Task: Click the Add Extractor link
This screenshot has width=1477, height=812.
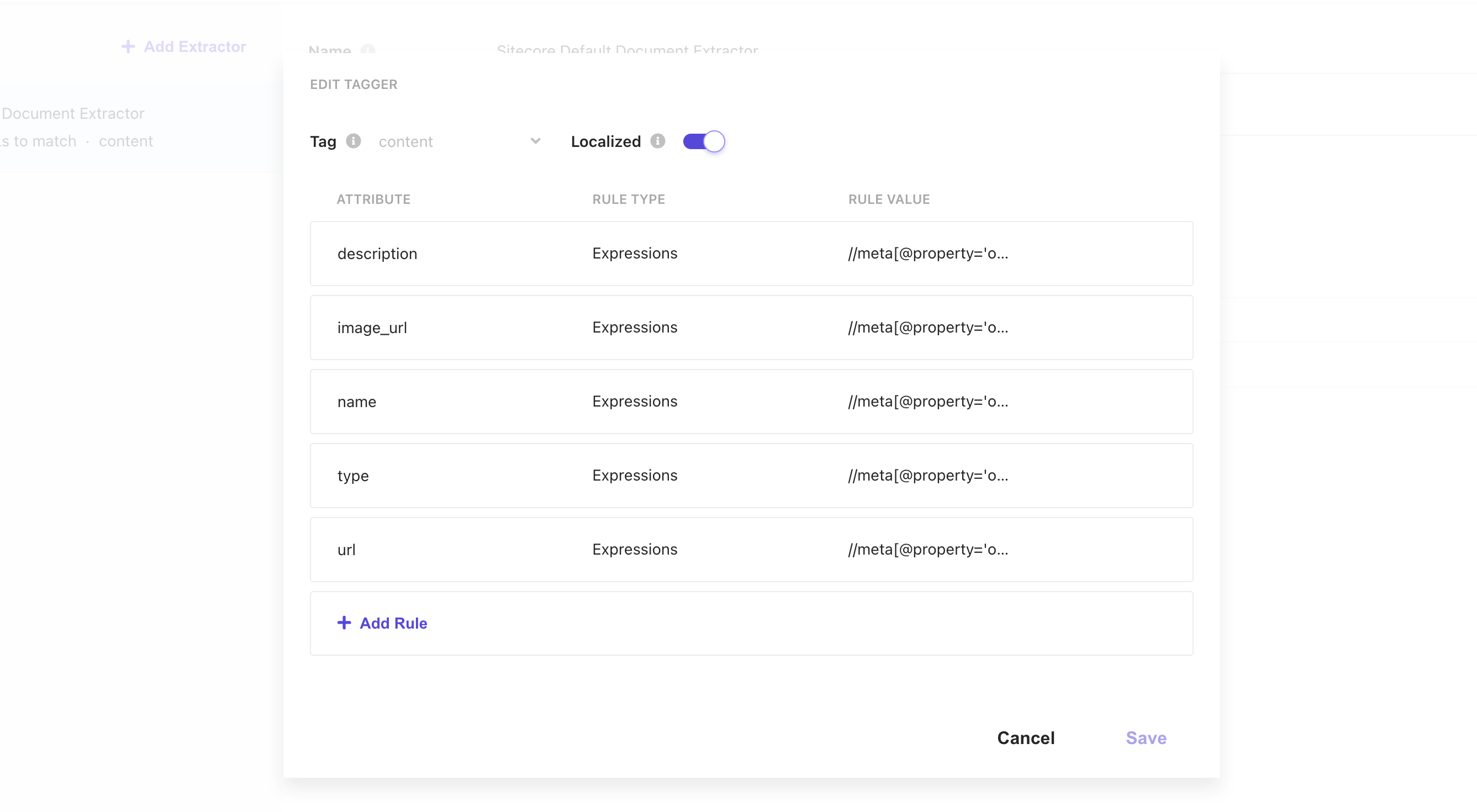Action: 194,46
